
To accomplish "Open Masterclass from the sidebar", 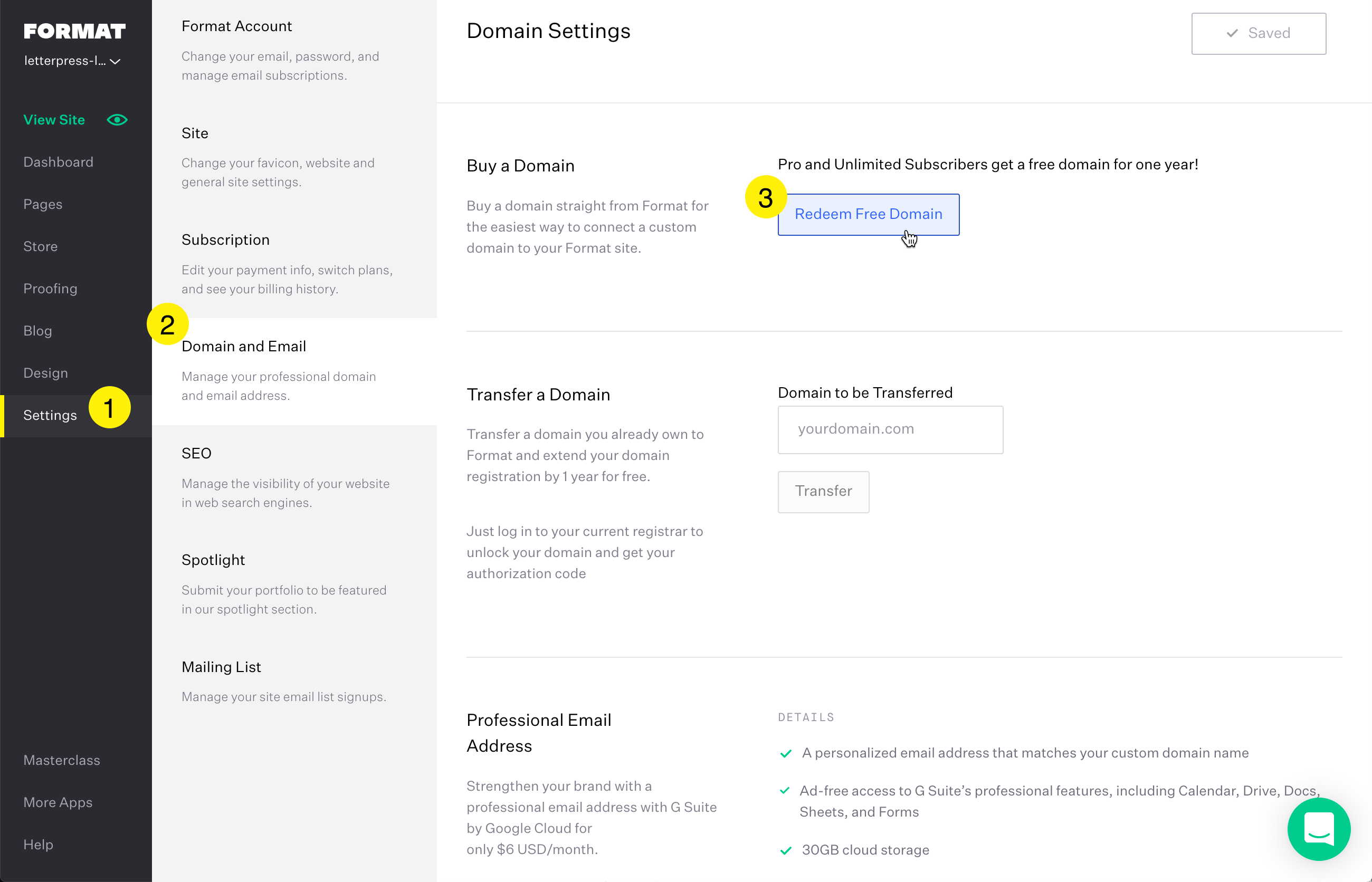I will [61, 760].
